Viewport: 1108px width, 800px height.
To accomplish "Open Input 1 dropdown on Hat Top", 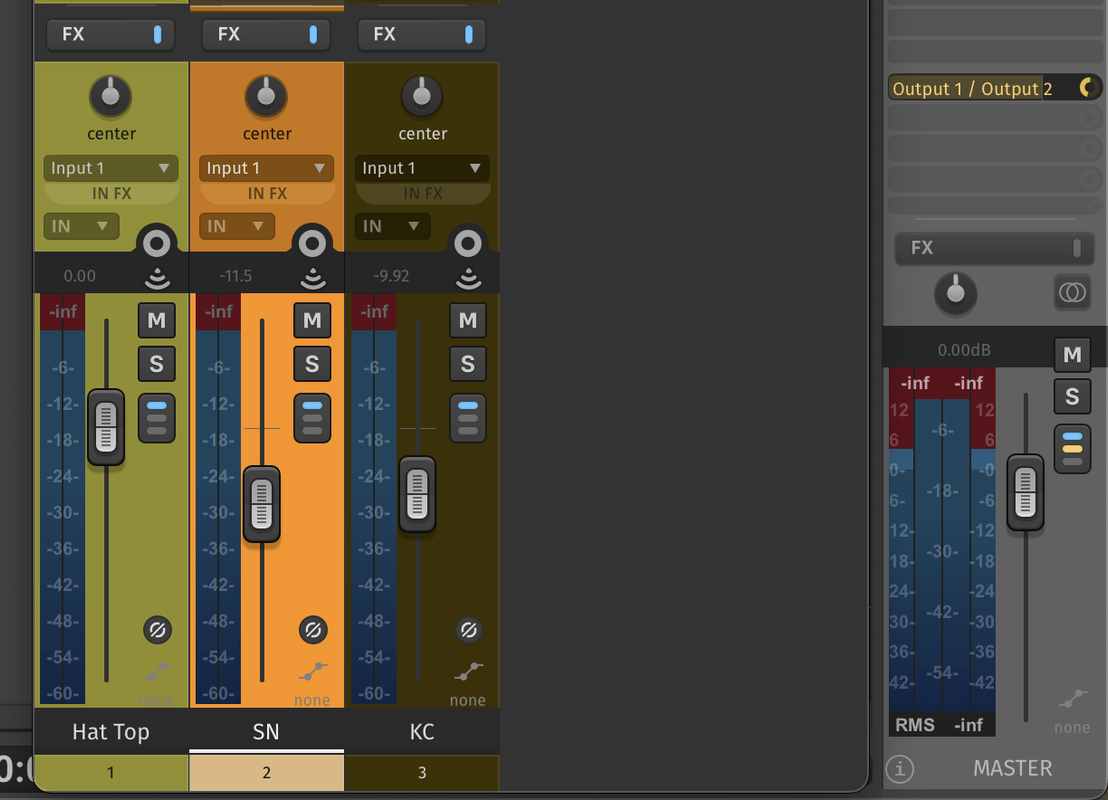I will 111,168.
